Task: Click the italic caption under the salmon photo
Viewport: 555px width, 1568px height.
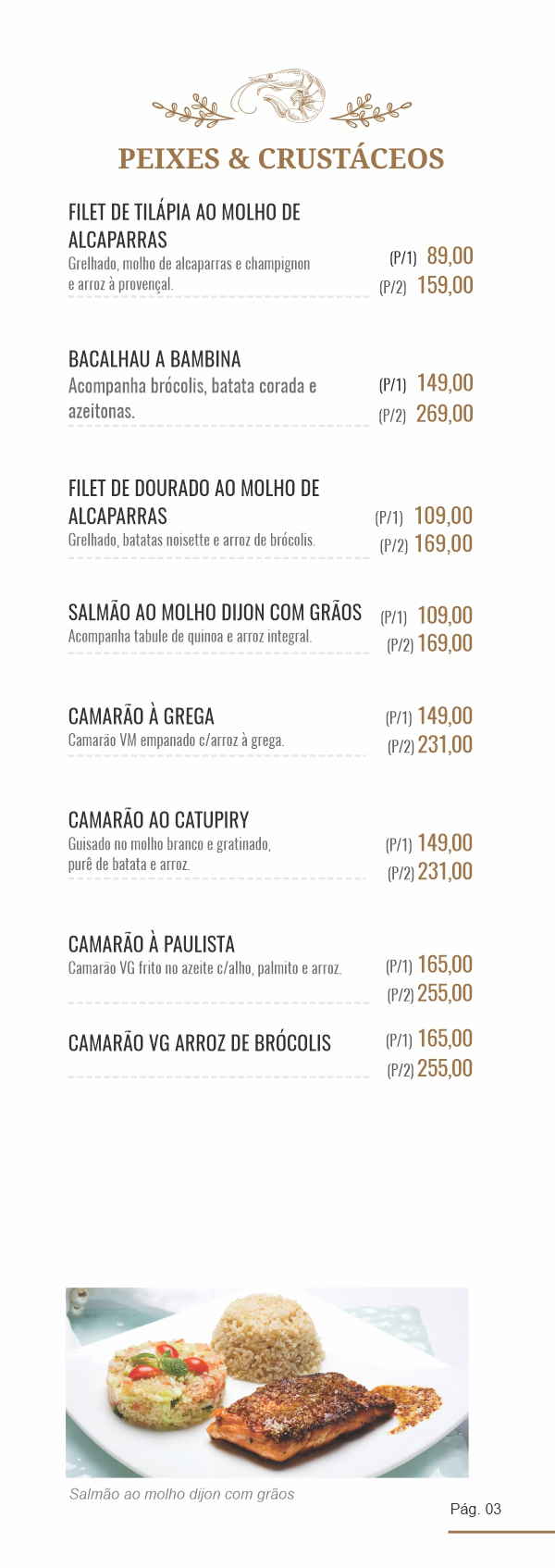Action: tap(182, 1494)
